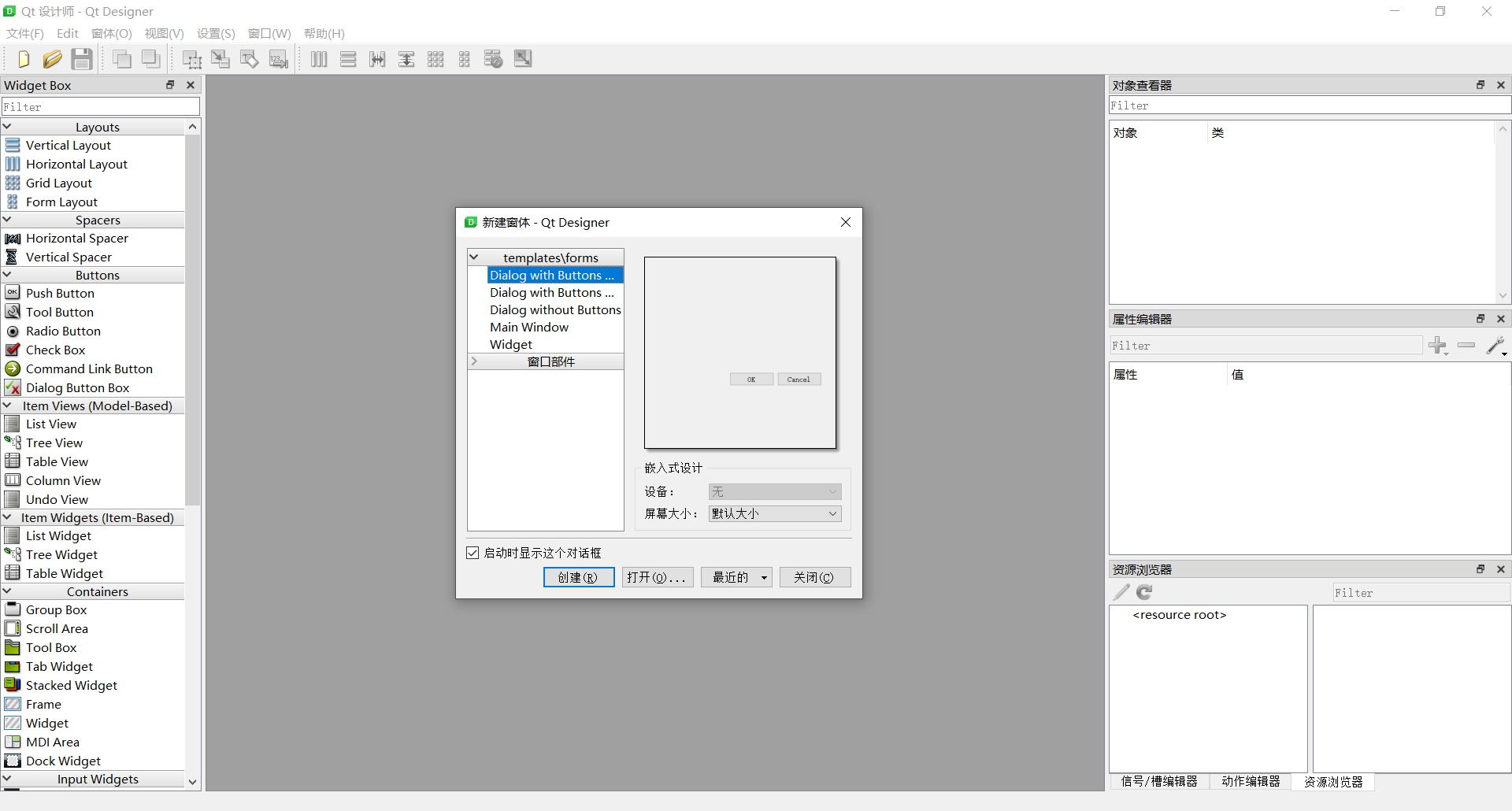Select Dock Widget in Widget Box
The width and height of the screenshot is (1512, 811).
(x=63, y=761)
